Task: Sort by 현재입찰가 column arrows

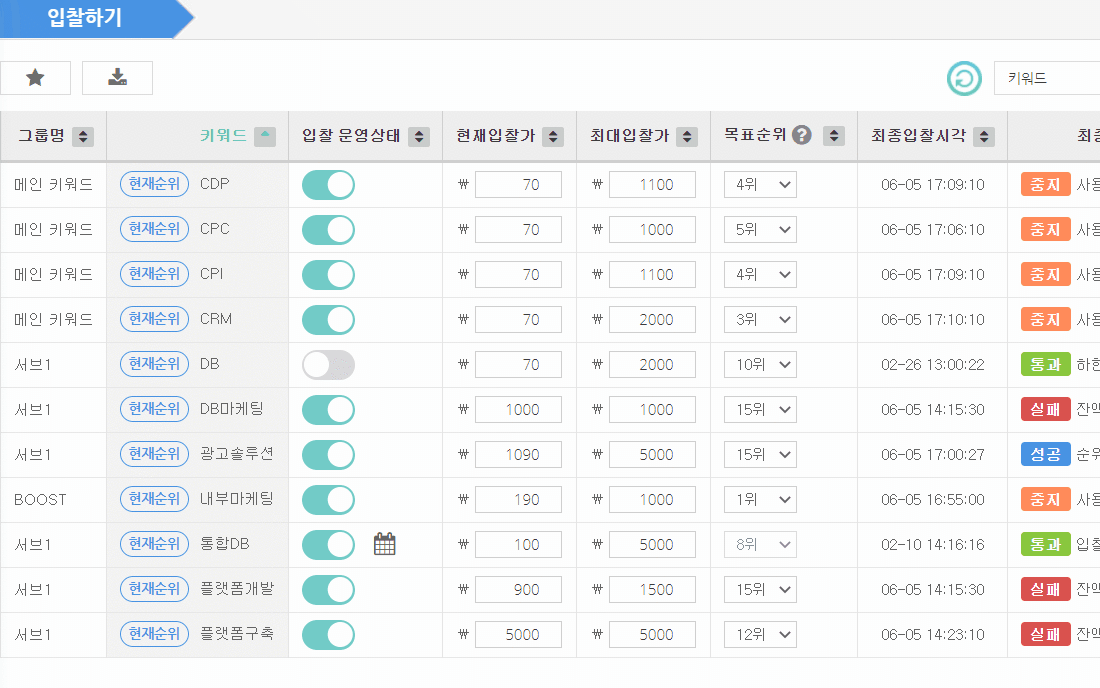Action: click(x=553, y=136)
